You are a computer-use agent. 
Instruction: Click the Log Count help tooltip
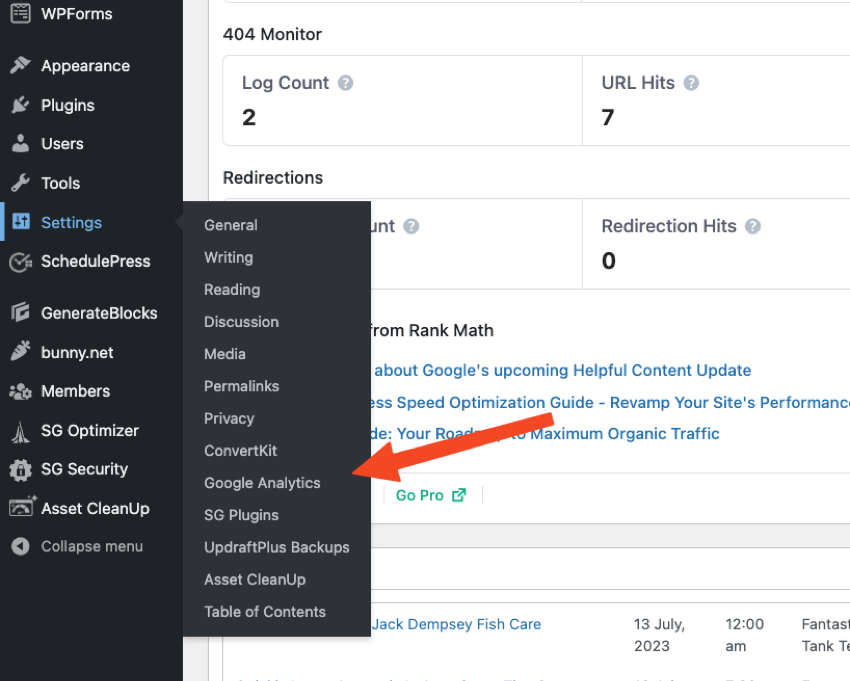tap(345, 83)
